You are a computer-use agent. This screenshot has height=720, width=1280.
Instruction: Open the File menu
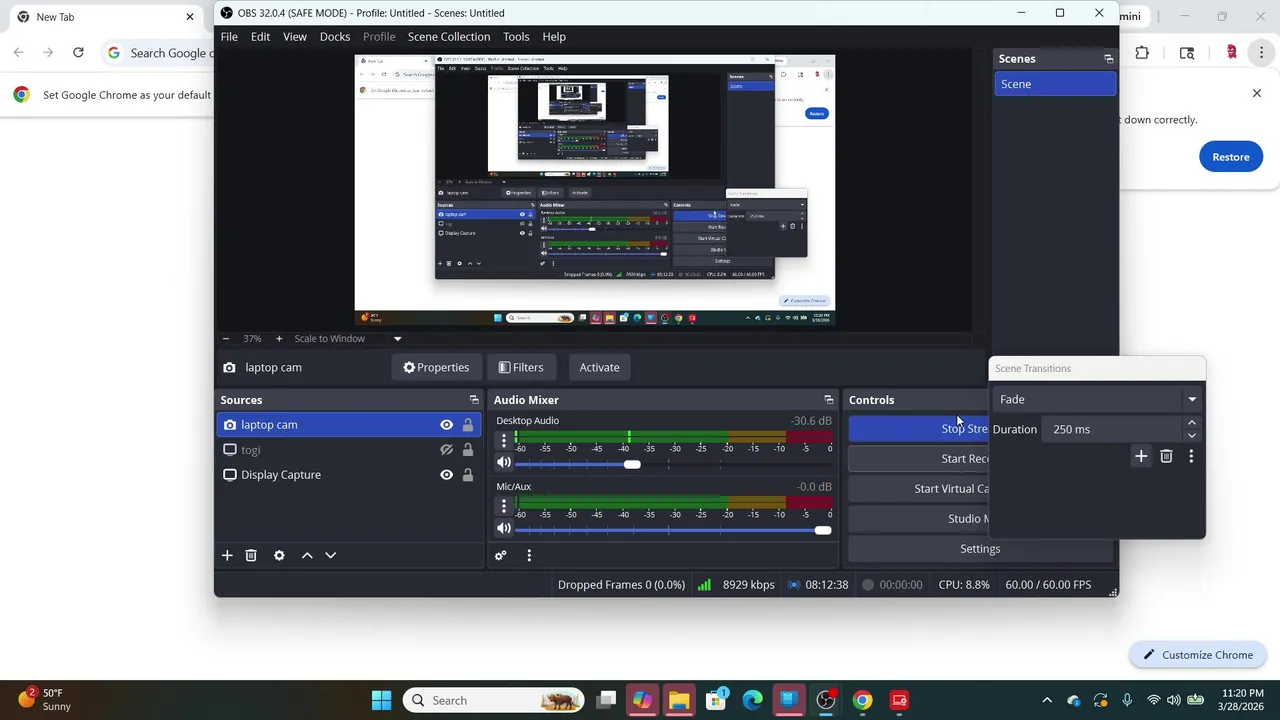[x=229, y=37]
